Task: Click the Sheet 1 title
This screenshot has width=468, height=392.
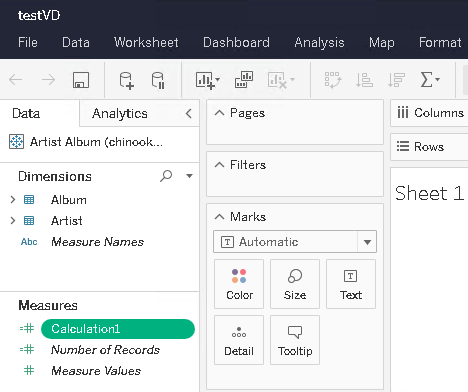Action: 429,193
